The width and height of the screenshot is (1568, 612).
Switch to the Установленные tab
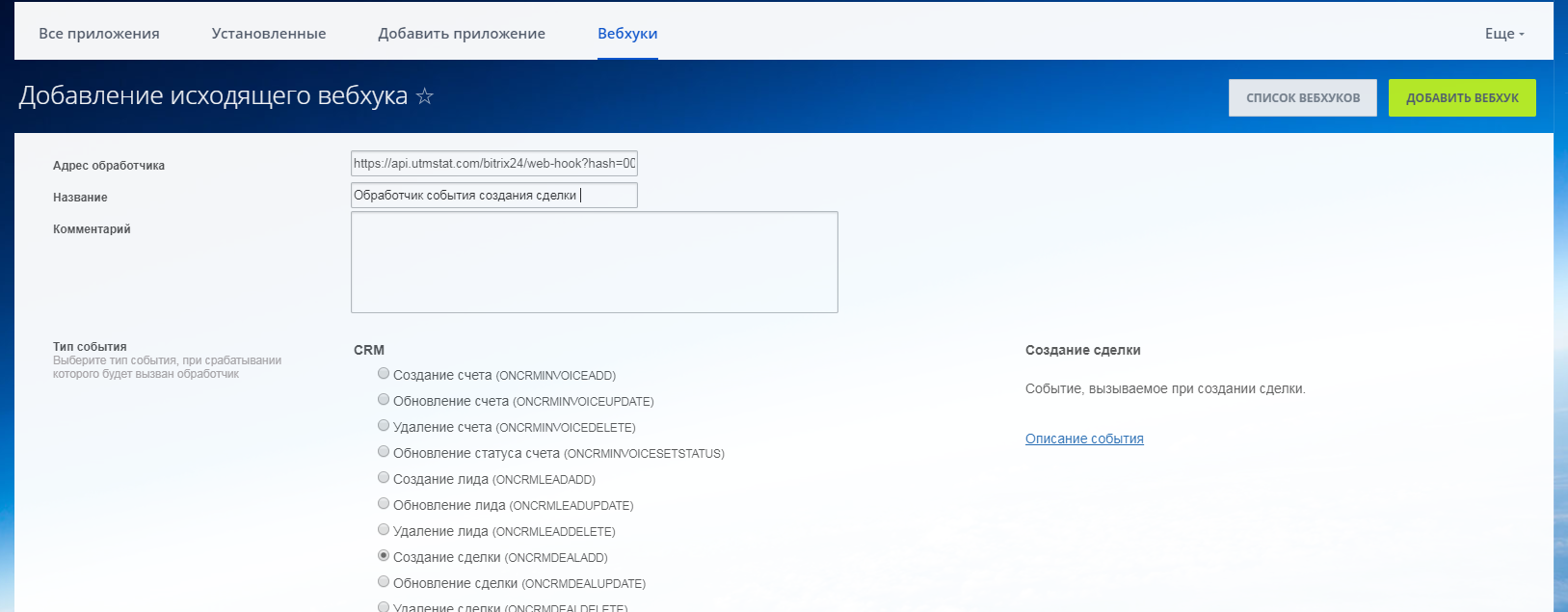coord(269,34)
